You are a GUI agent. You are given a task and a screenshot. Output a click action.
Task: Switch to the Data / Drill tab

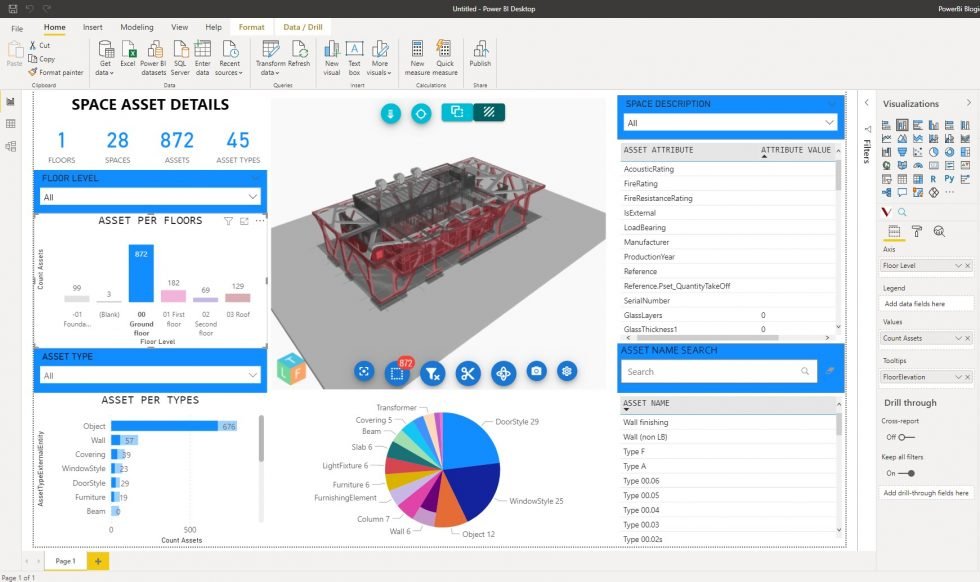click(x=302, y=27)
